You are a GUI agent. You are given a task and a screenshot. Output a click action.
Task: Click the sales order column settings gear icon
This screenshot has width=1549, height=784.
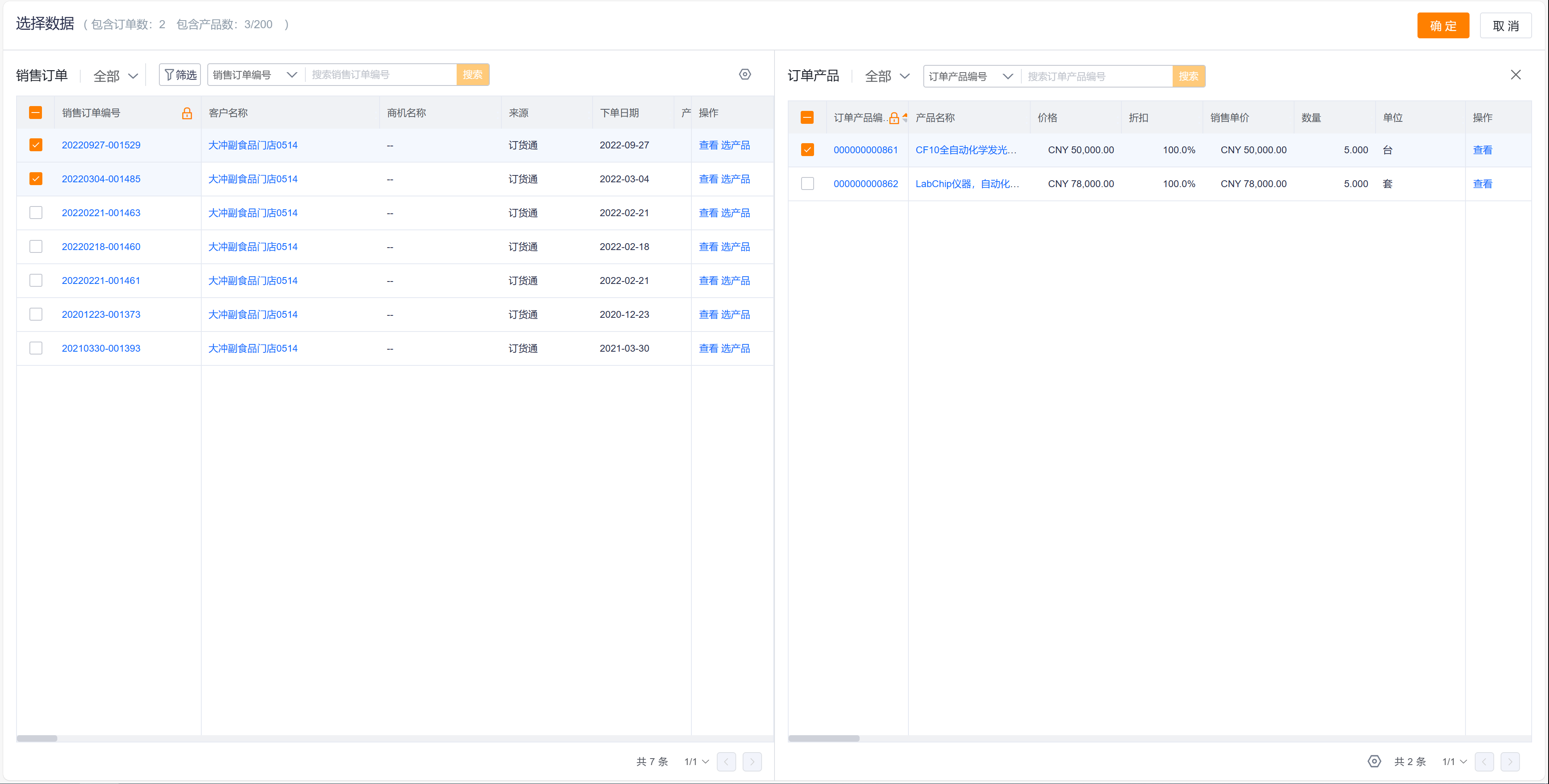744,75
